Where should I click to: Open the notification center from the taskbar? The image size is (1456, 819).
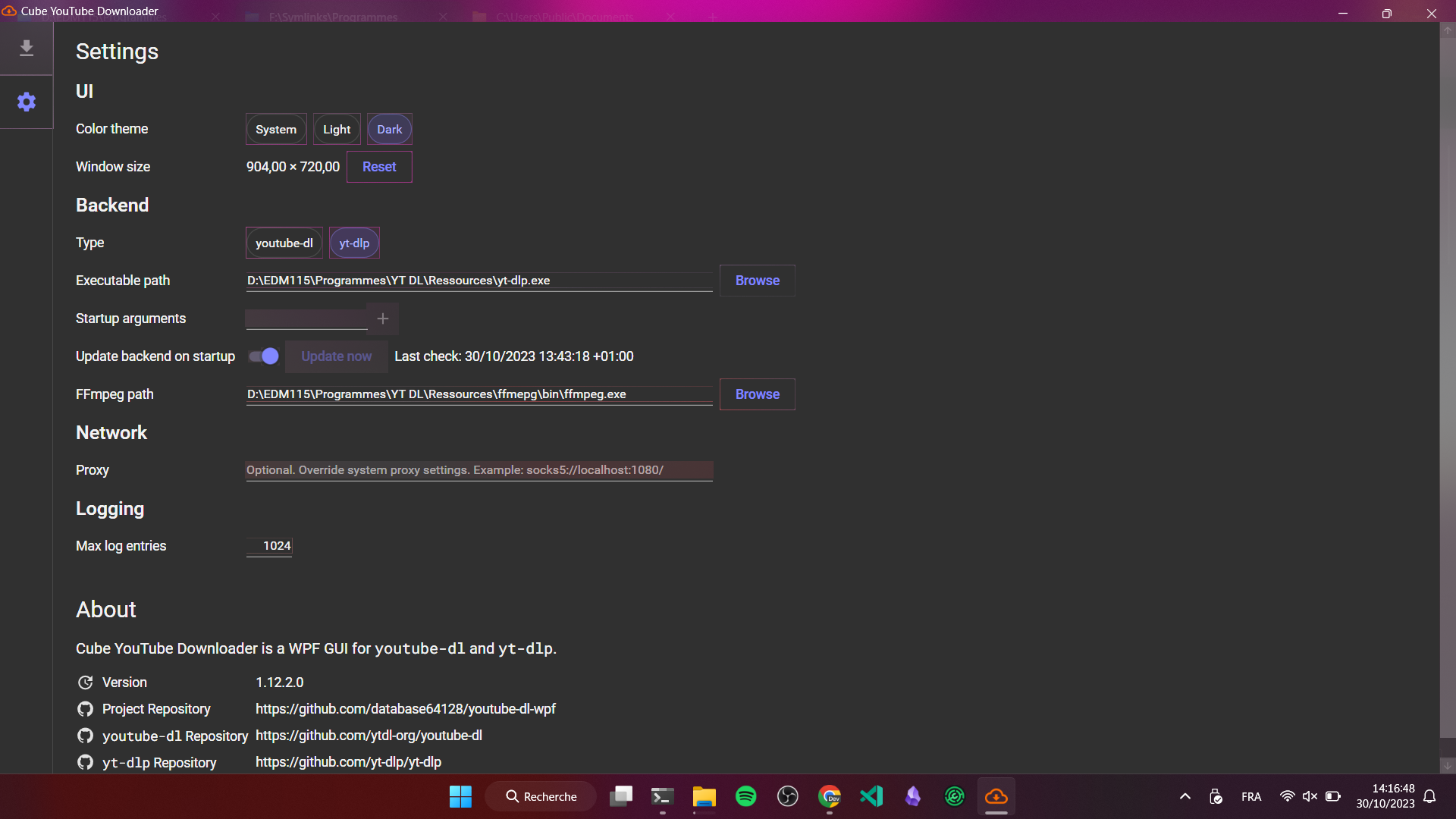[x=1430, y=796]
